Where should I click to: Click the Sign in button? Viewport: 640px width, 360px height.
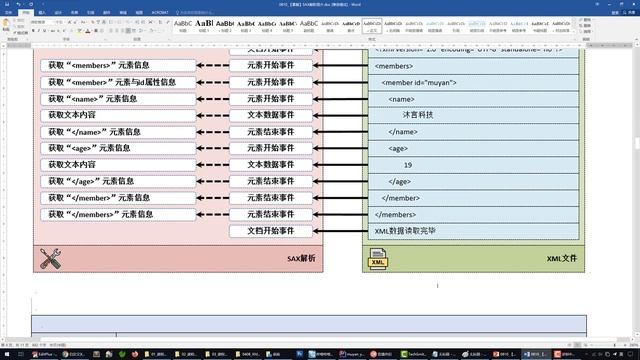(615, 13)
